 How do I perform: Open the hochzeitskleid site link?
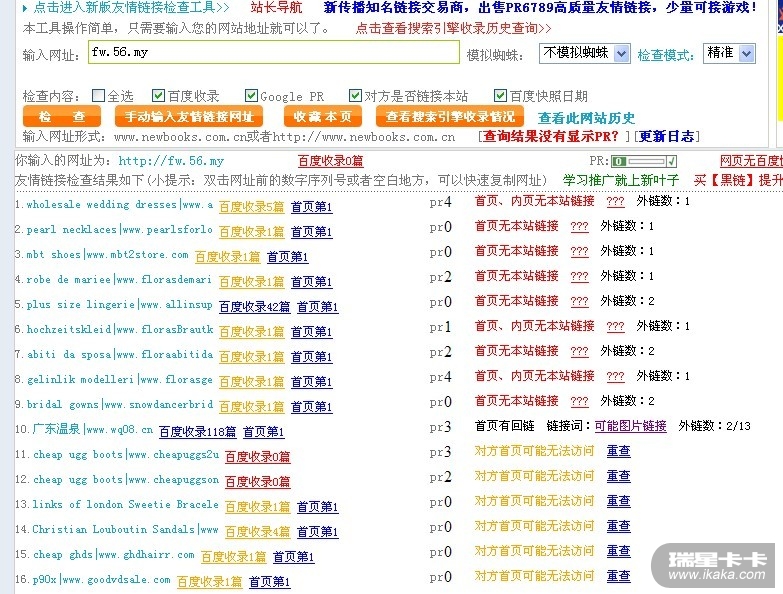click(x=119, y=329)
